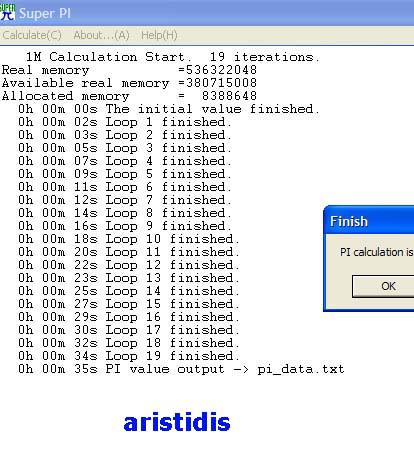414x474 pixels.
Task: Click the 'Loop 1 finished' line
Action: pyautogui.click(x=125, y=122)
